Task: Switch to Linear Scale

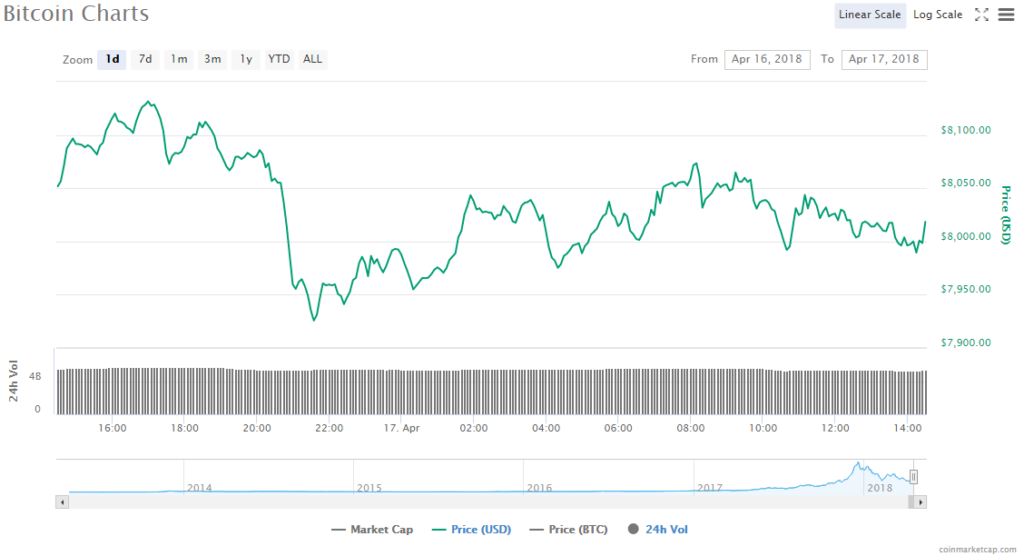Action: click(x=870, y=14)
